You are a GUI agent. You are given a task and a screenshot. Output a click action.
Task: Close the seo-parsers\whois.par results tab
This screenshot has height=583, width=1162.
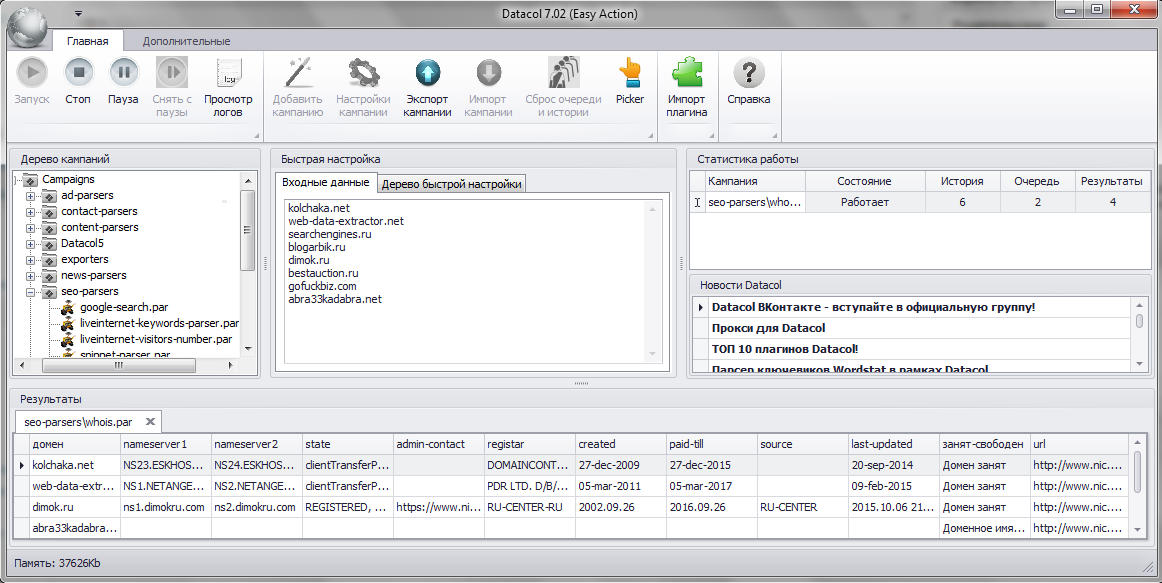pyautogui.click(x=150, y=422)
